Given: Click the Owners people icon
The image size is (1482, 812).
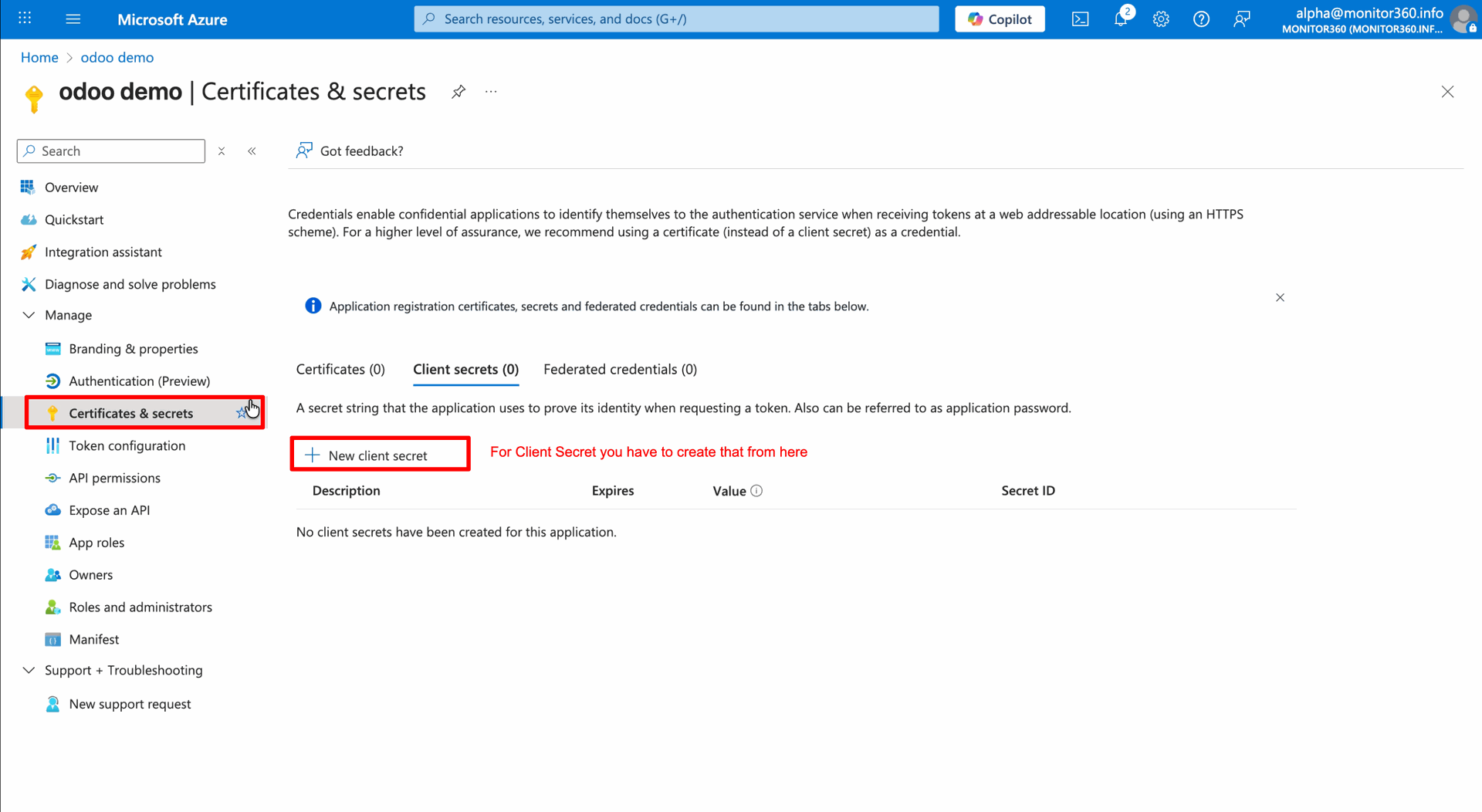Looking at the screenshot, I should click(x=52, y=575).
